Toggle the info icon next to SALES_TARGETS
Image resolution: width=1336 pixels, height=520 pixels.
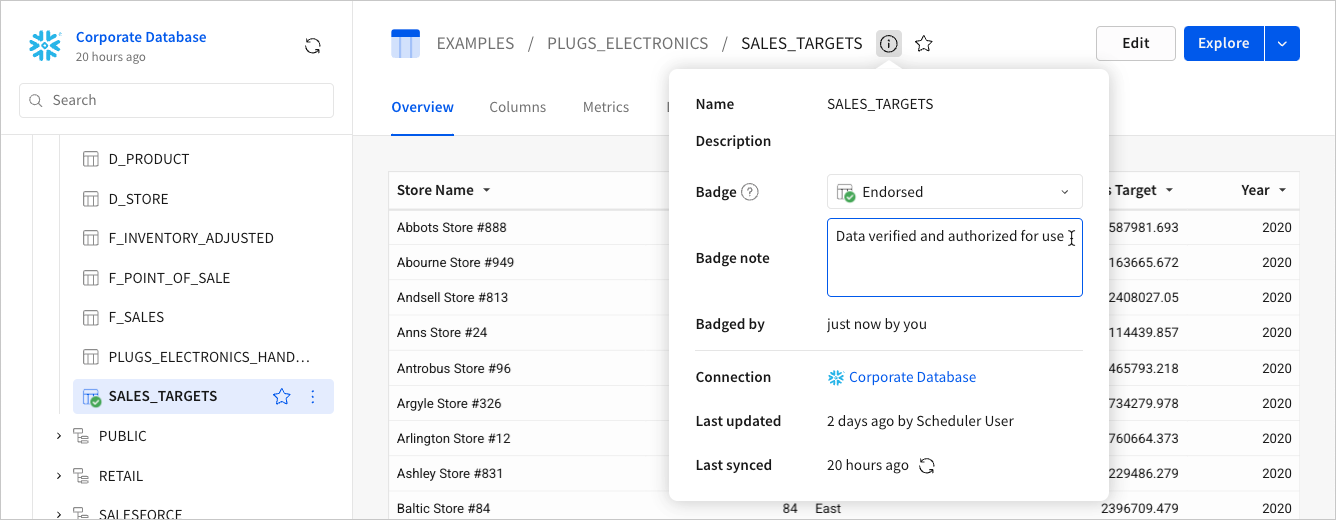pyautogui.click(x=889, y=44)
